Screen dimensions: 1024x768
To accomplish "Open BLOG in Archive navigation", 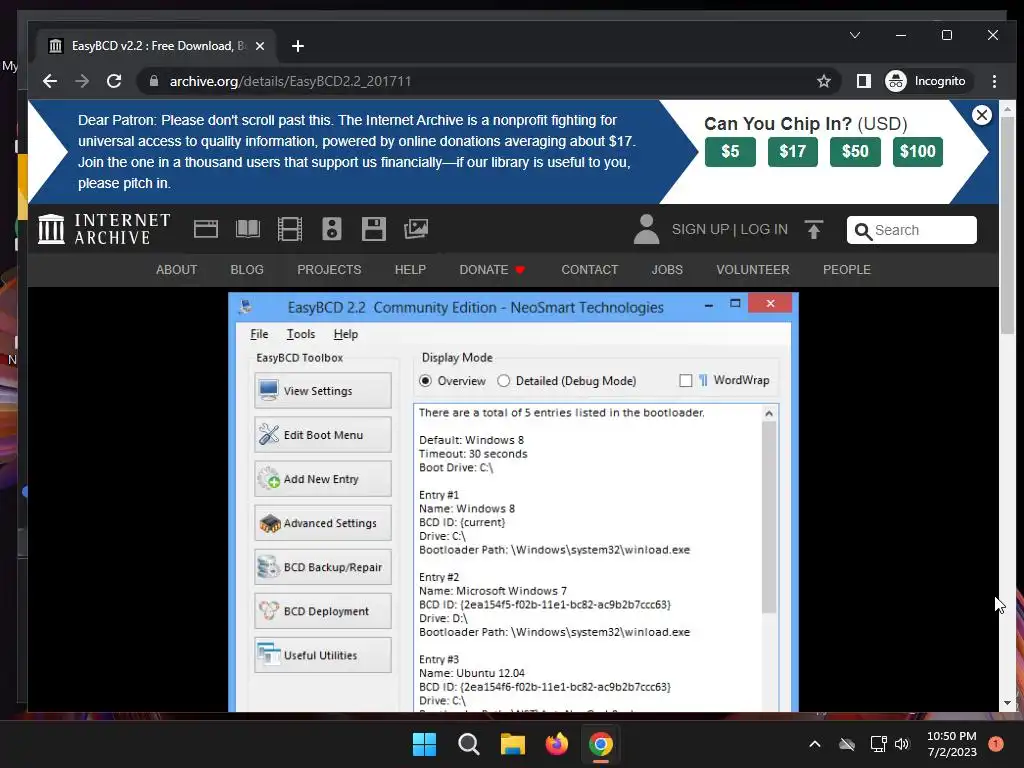I will (247, 270).
